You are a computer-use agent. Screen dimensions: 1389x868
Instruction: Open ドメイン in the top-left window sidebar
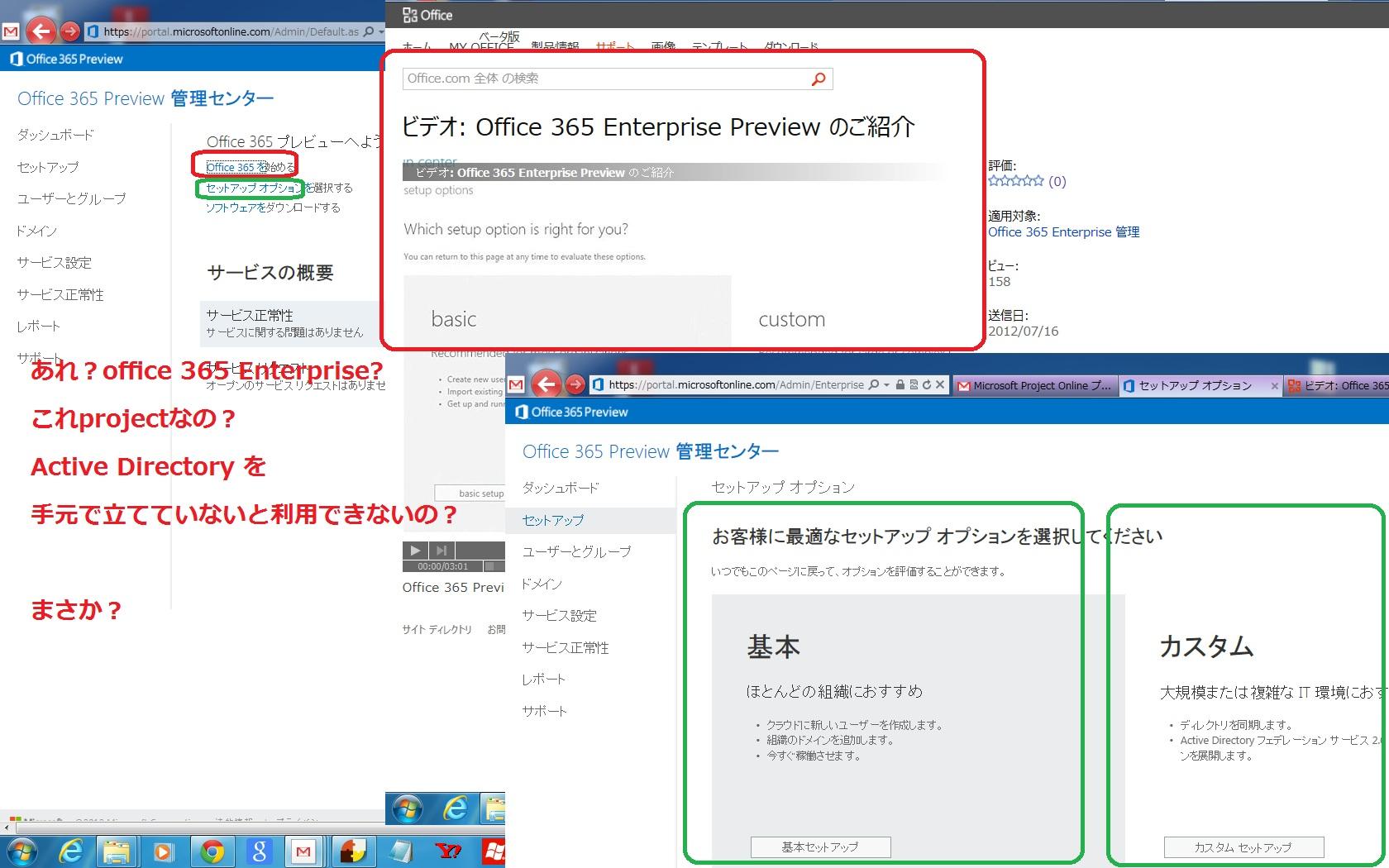[x=36, y=231]
